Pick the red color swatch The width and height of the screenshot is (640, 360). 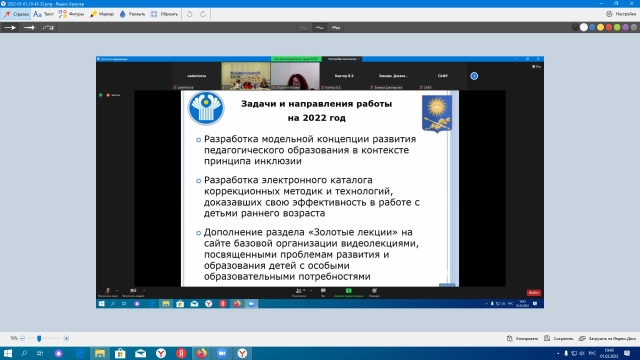click(609, 27)
